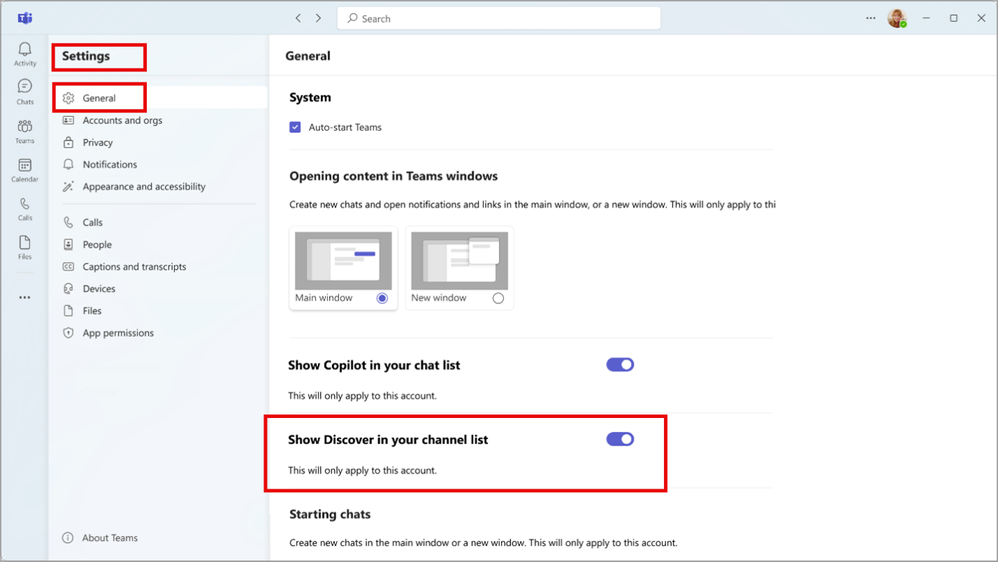Select the New window radio button

[498, 298]
